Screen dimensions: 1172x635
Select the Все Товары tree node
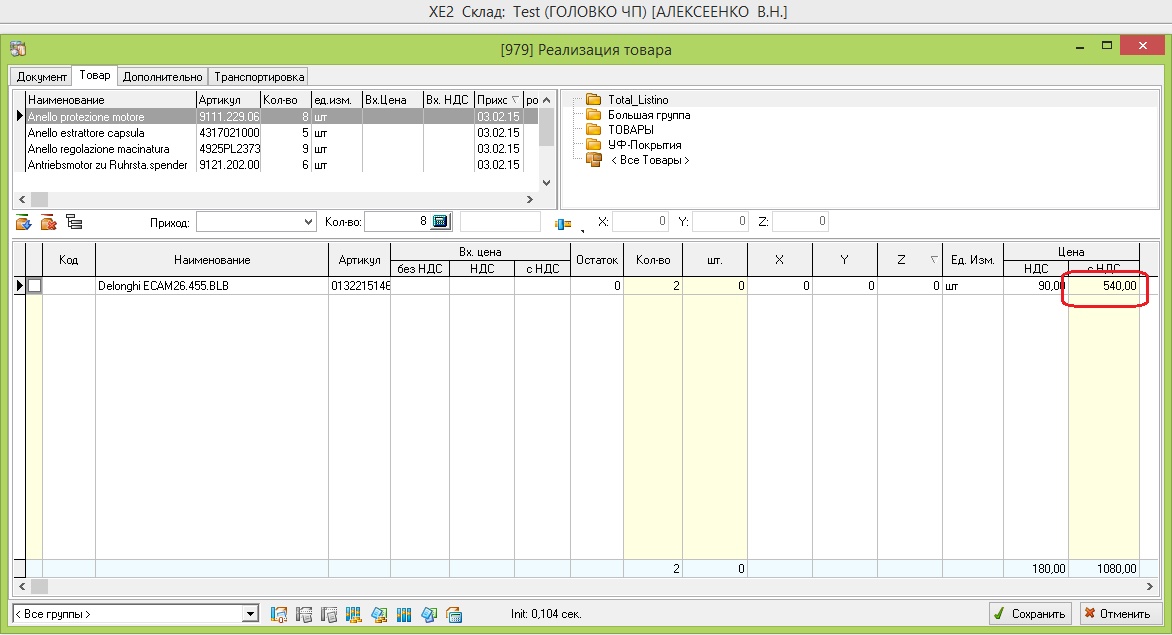click(649, 160)
